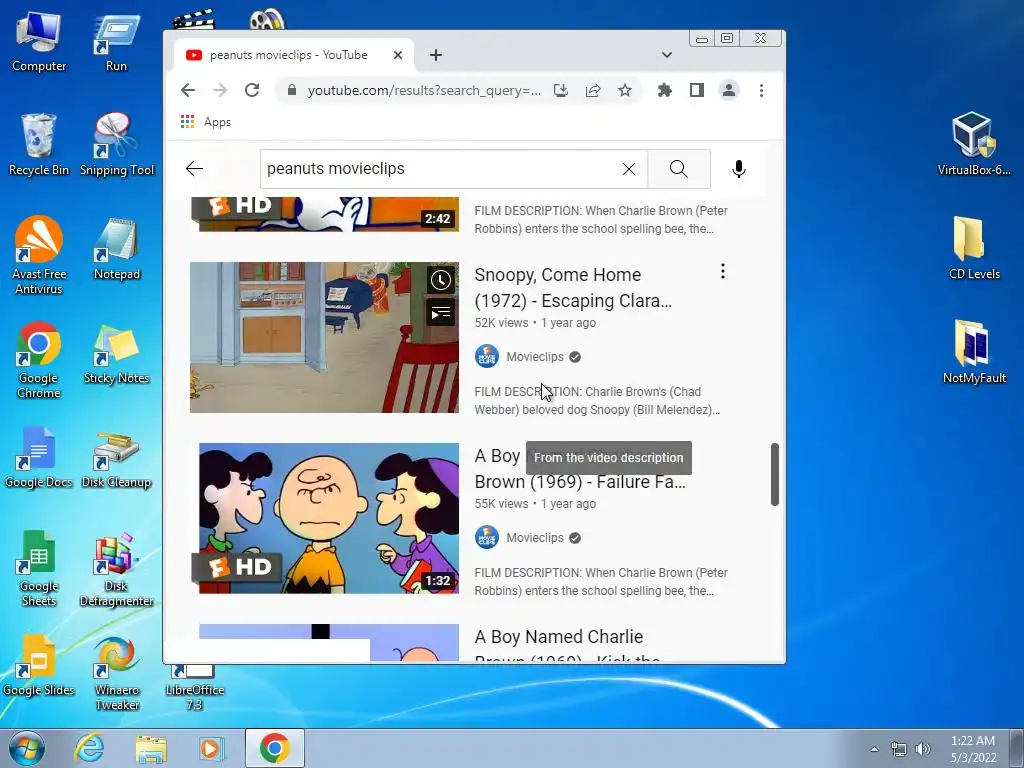Click Movieclips avatar under Snoopy, Come Home

click(x=487, y=357)
